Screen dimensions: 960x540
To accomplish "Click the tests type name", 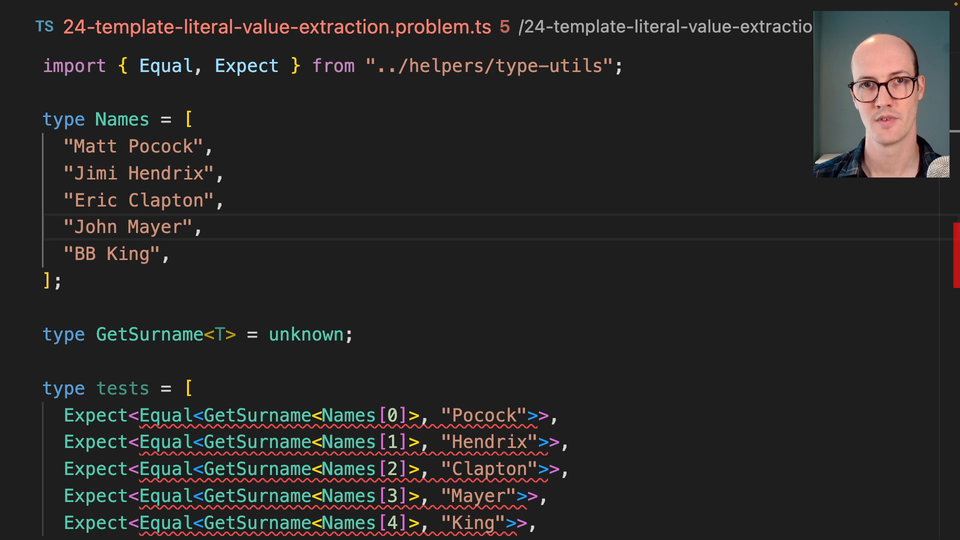I will coord(122,389).
